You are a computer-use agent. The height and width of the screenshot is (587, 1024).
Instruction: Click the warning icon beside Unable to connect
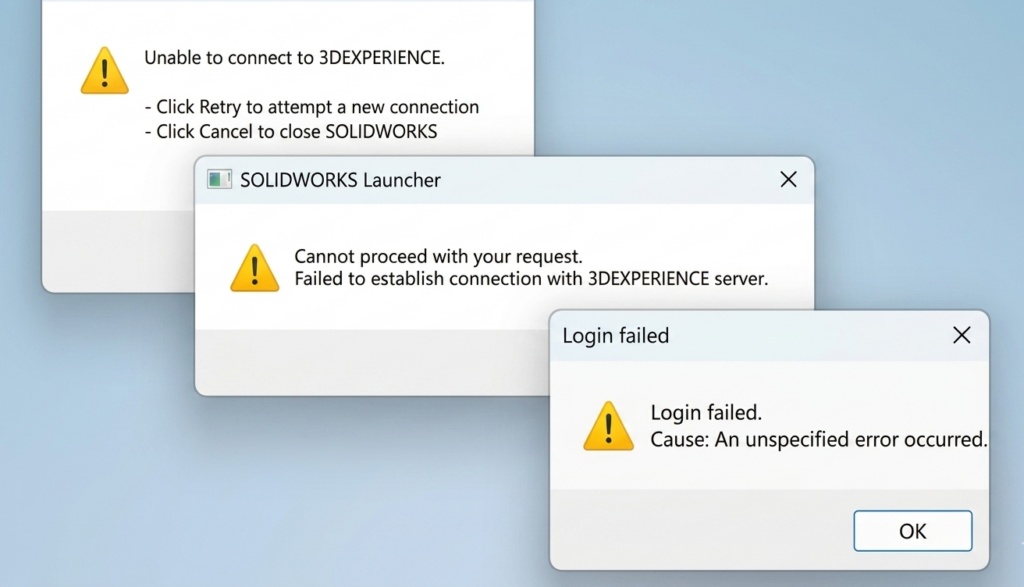tap(104, 71)
